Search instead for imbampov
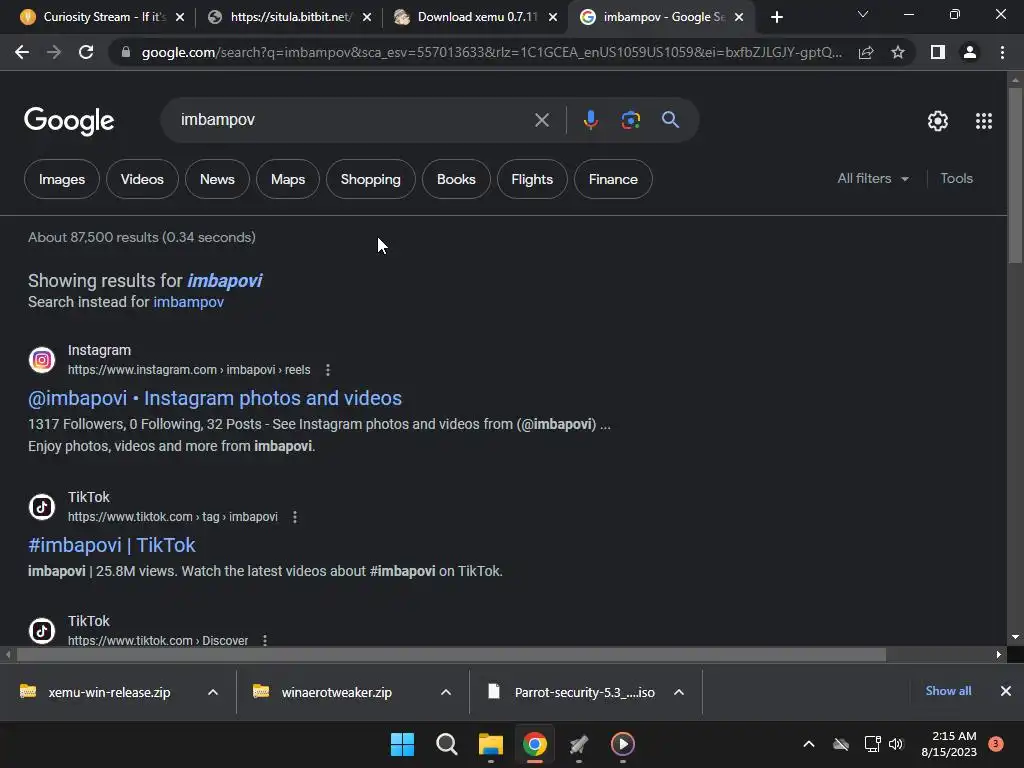Screen dimensions: 1024x768 pyautogui.click(x=189, y=302)
